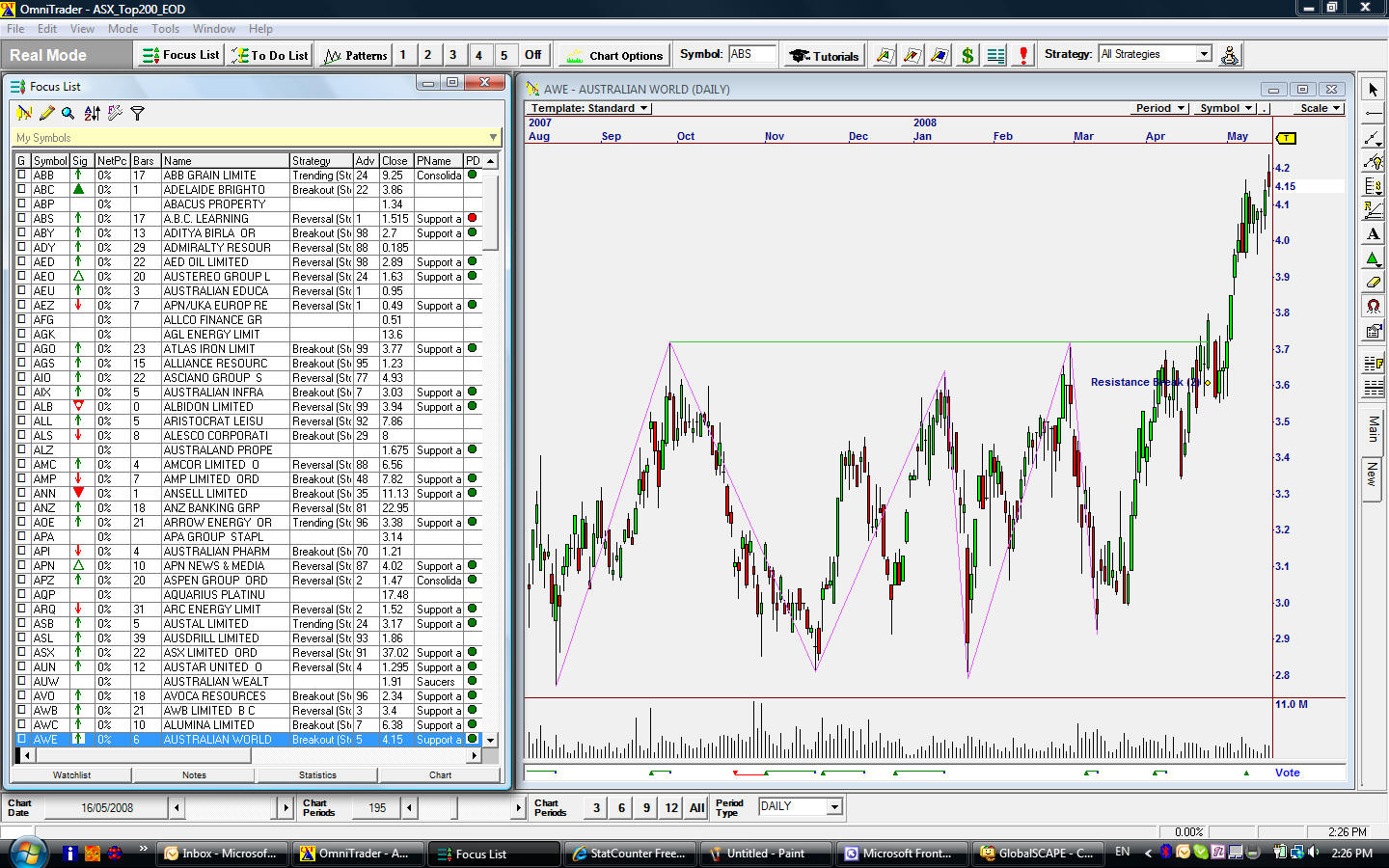The image size is (1389, 868).
Task: Click the green dollar sign toolbar icon
Action: (x=967, y=55)
